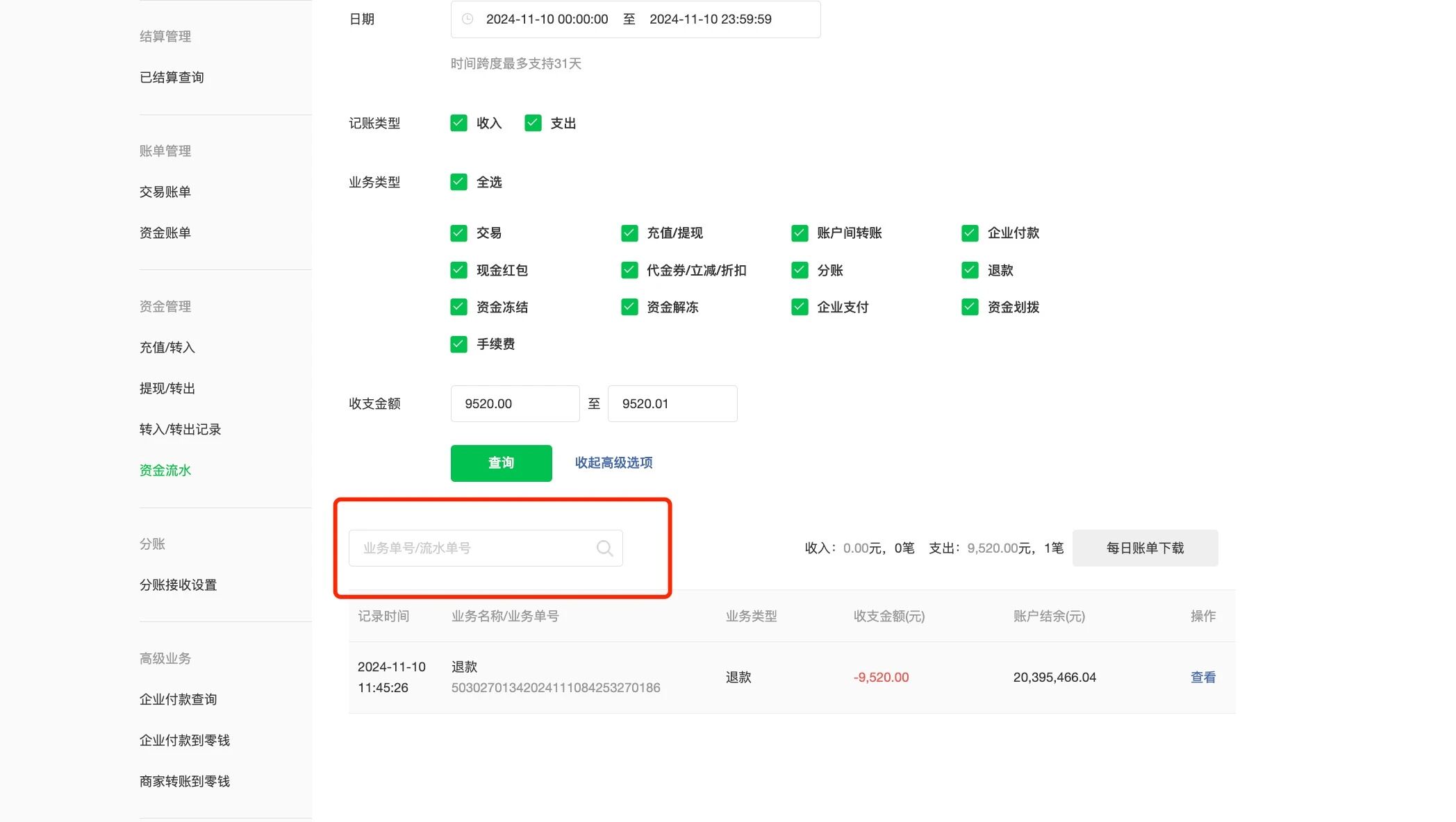Image resolution: width=1456 pixels, height=822 pixels.
Task: Collapse advanced options via 收起高级选项
Action: (613, 463)
